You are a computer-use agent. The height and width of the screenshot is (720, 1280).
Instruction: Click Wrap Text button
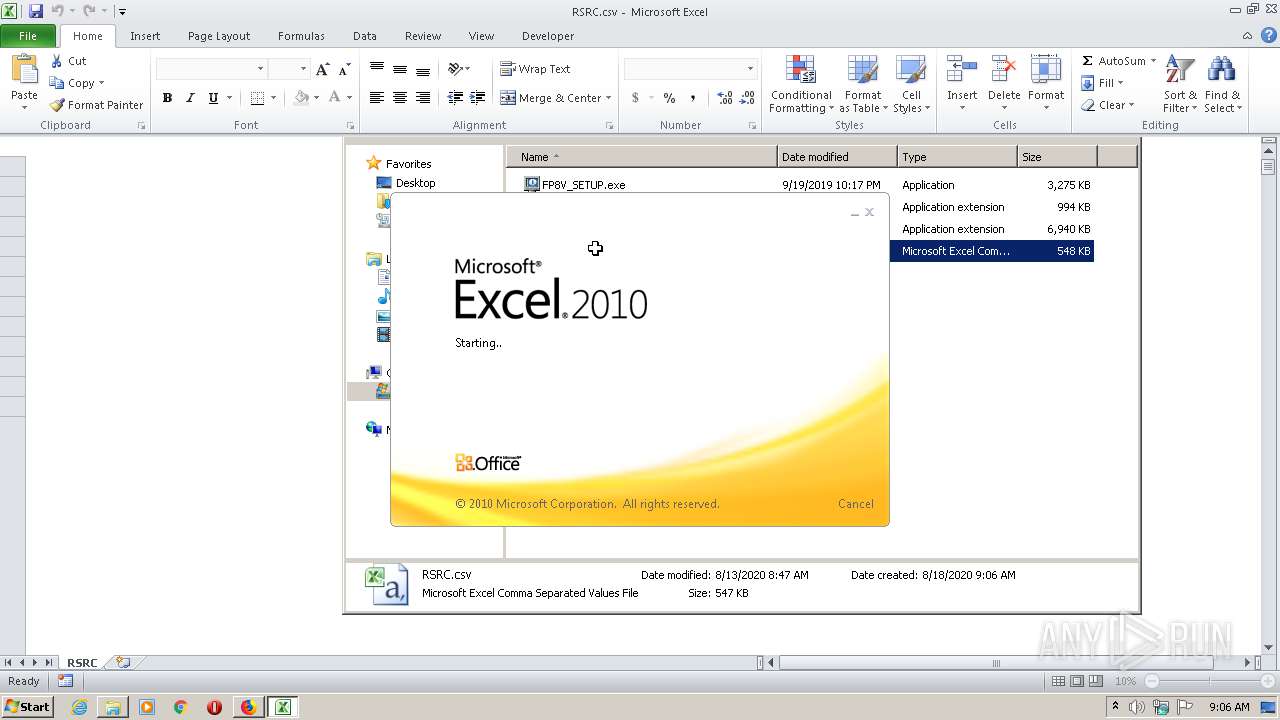(x=536, y=69)
